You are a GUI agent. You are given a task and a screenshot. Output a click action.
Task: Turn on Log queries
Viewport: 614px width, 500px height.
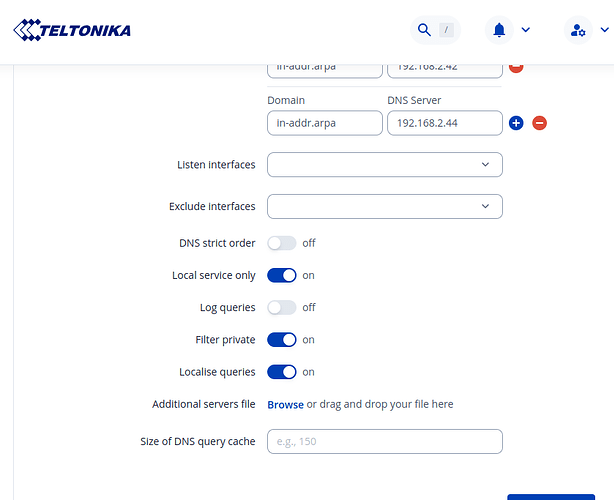point(282,307)
